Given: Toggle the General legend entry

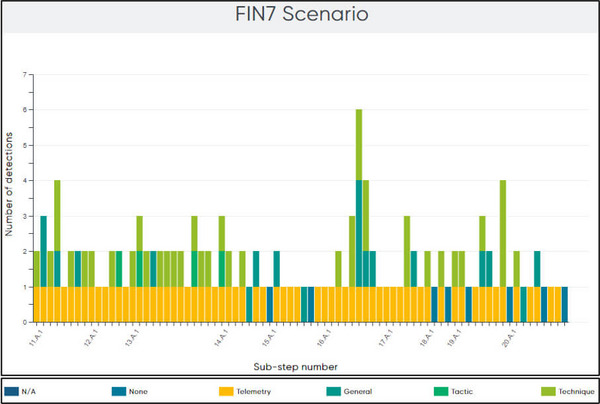Looking at the screenshot, I should click(x=358, y=391).
